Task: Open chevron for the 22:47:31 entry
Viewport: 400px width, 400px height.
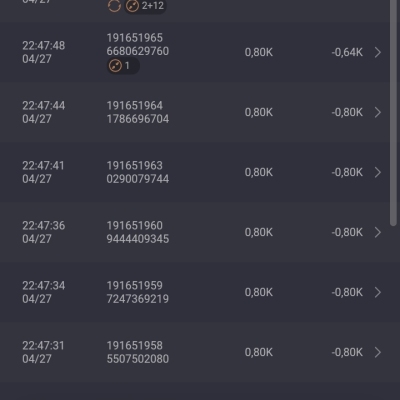Action: point(378,352)
